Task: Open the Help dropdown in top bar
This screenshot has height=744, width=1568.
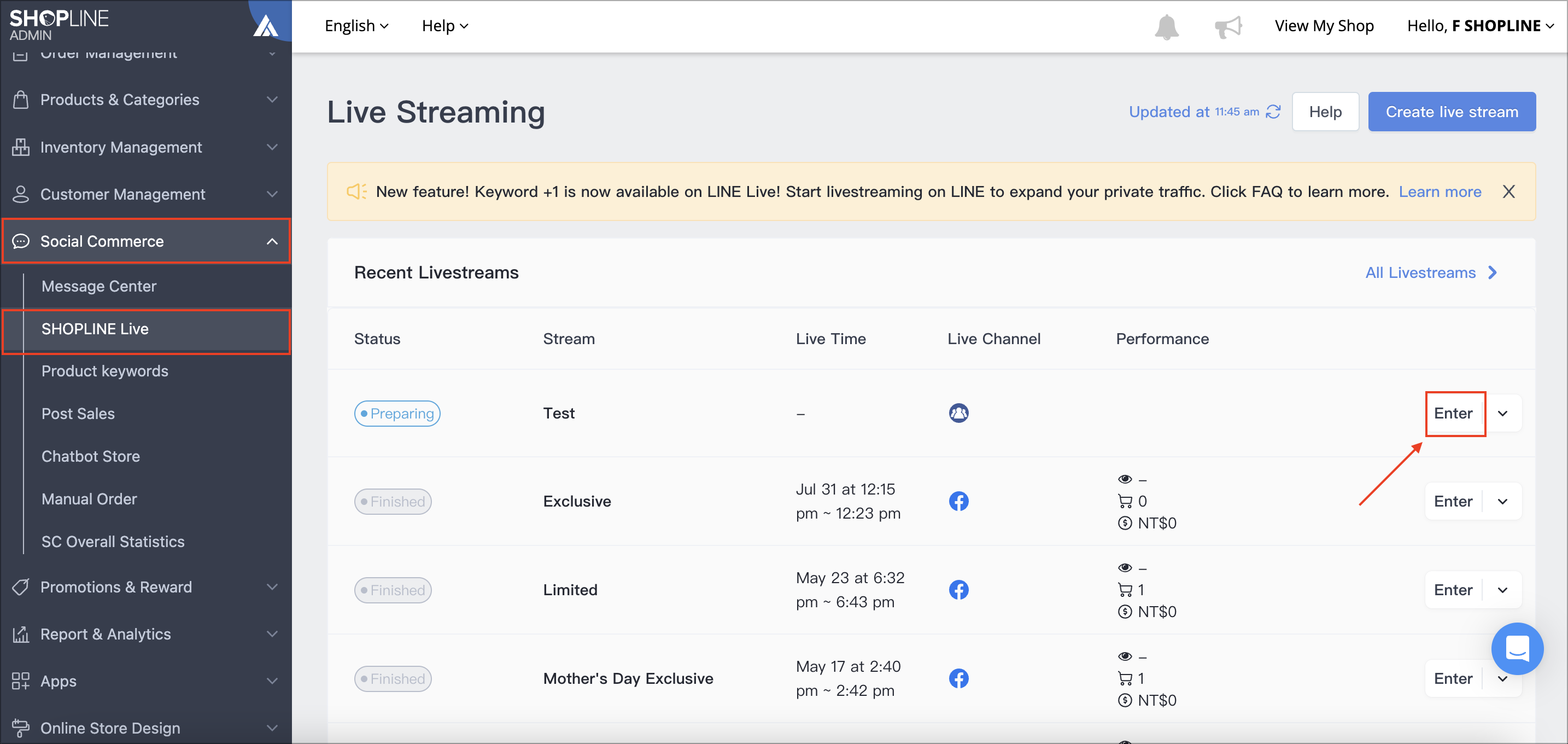Action: (x=445, y=26)
